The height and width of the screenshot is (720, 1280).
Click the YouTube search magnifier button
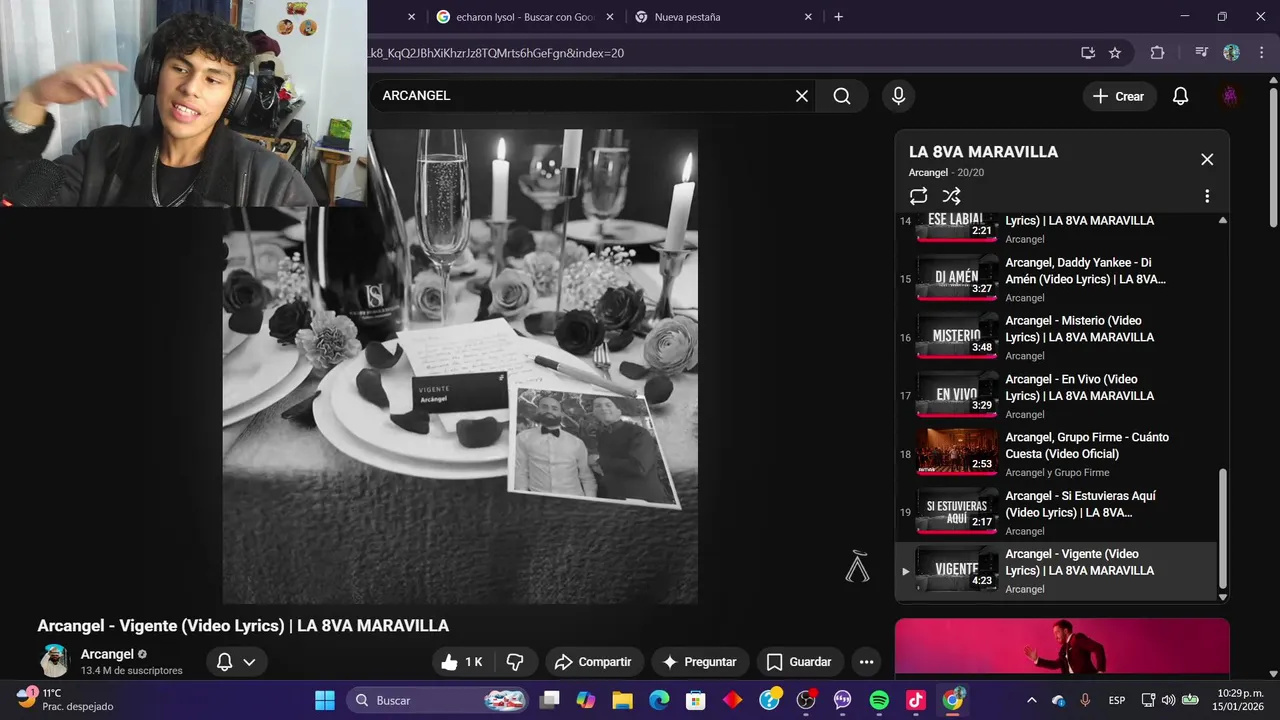842,96
